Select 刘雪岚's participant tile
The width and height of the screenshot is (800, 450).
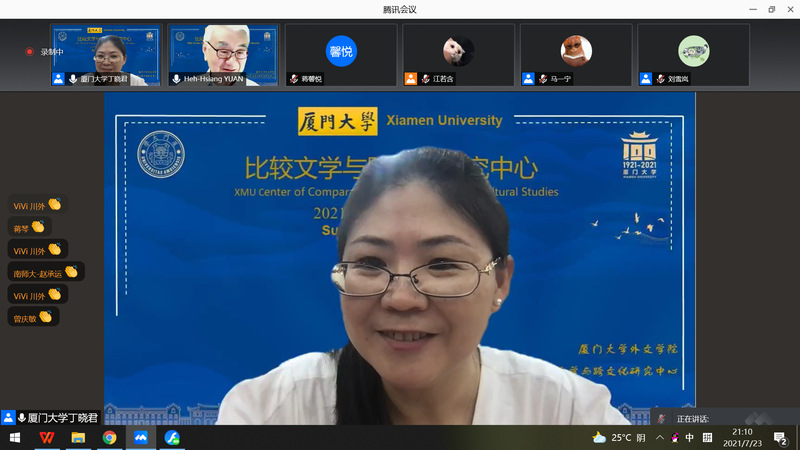coord(693,54)
